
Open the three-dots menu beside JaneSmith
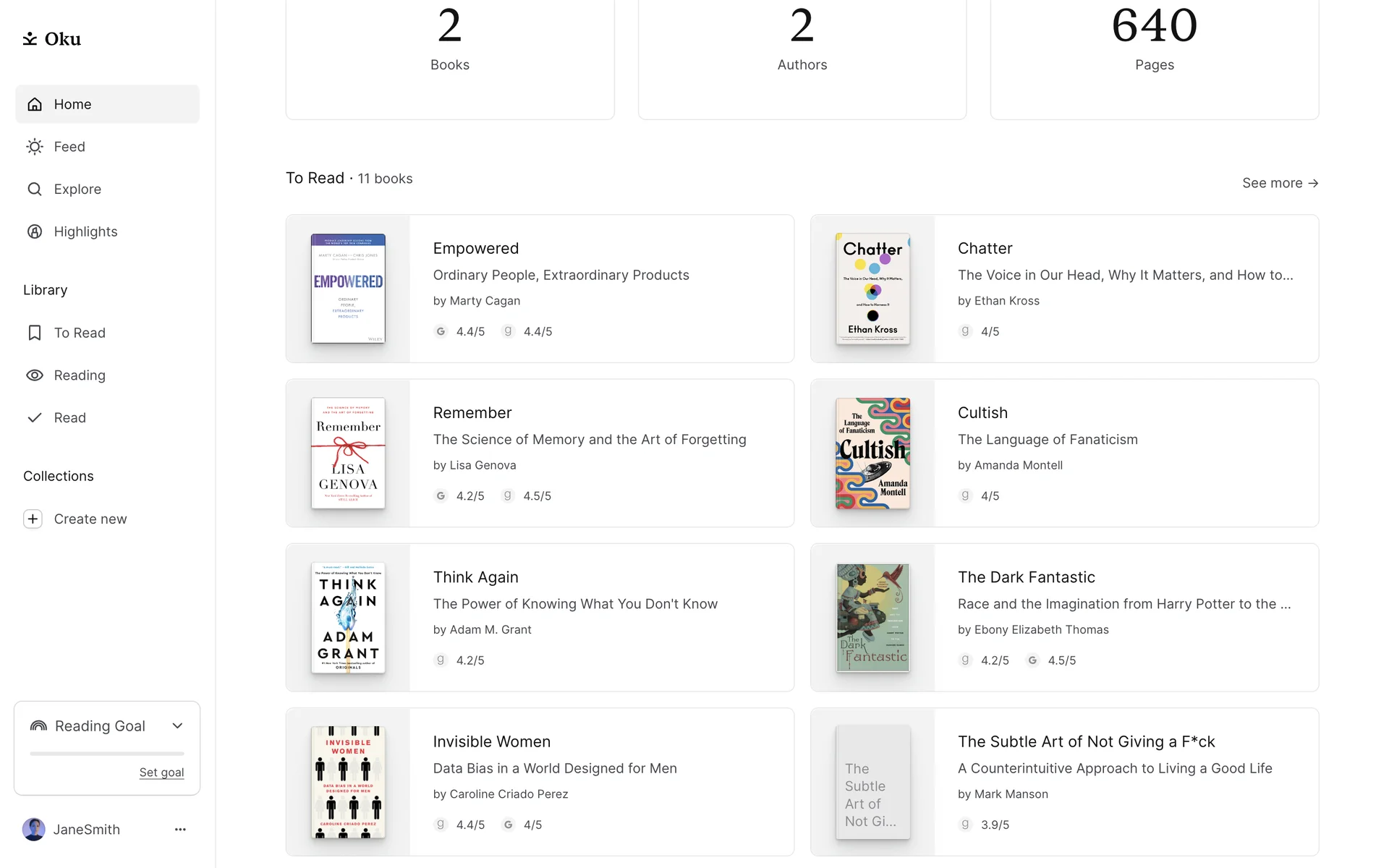click(180, 830)
